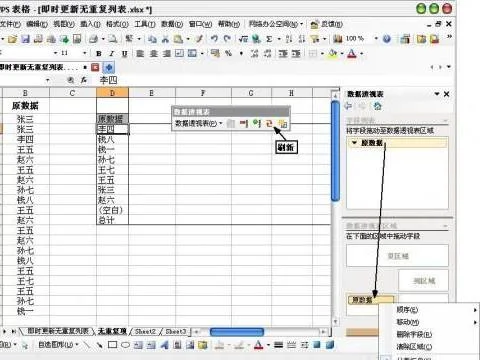Image resolution: width=480 pixels, height=360 pixels.
Task: Align cell text right
Action: click(166, 53)
